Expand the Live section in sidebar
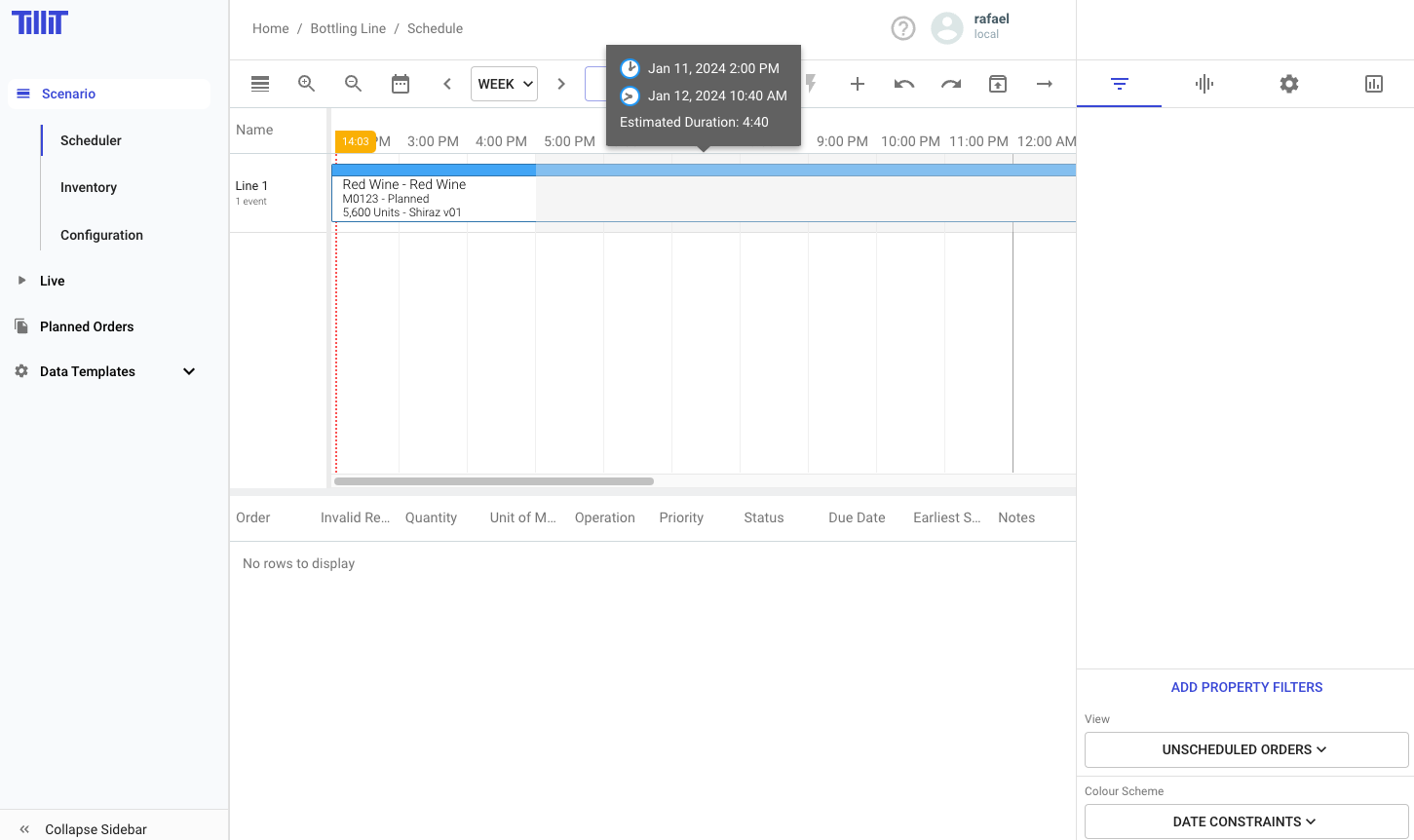The height and width of the screenshot is (840, 1414). click(22, 281)
